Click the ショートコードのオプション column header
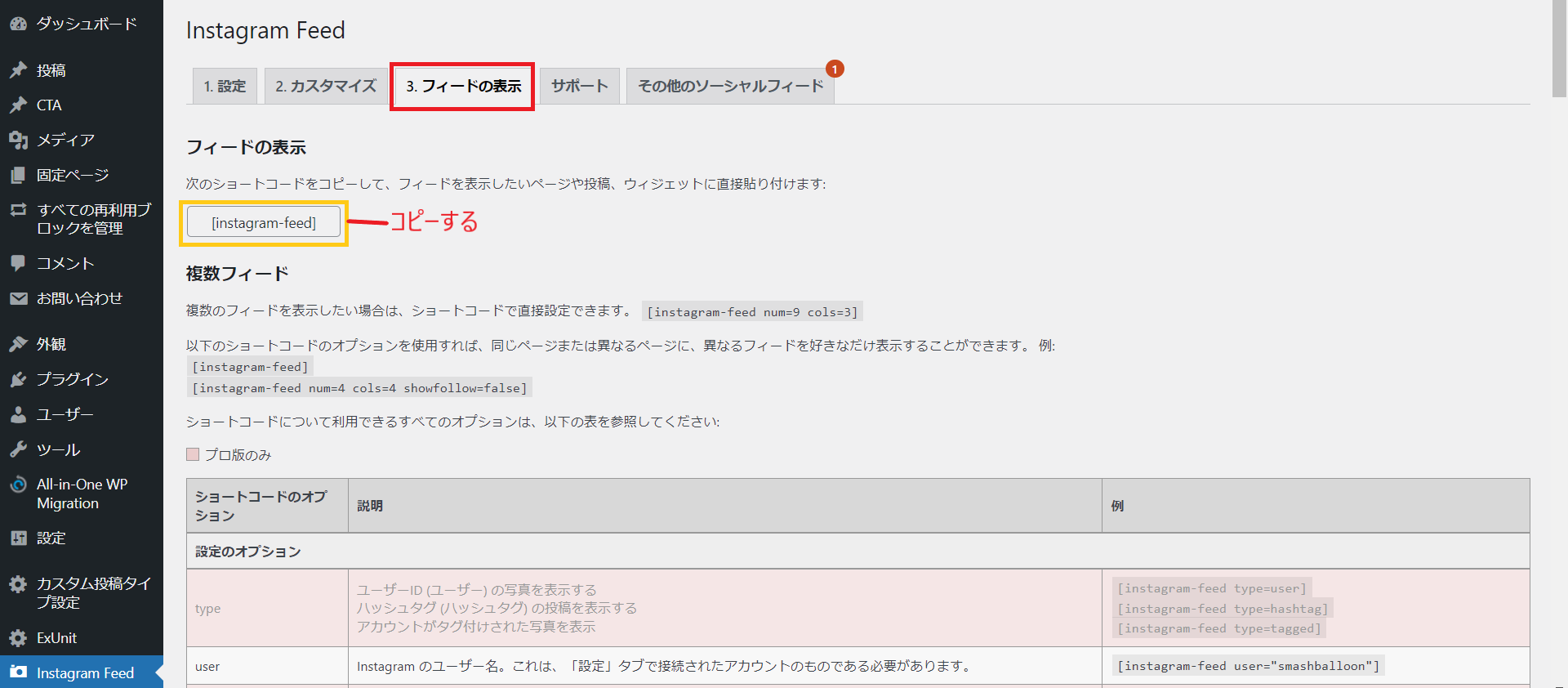This screenshot has width=1568, height=688. click(x=268, y=506)
